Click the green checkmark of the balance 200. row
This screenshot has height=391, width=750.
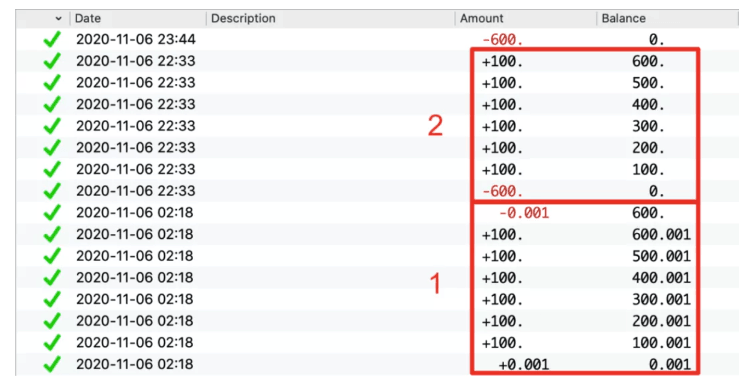(x=52, y=147)
